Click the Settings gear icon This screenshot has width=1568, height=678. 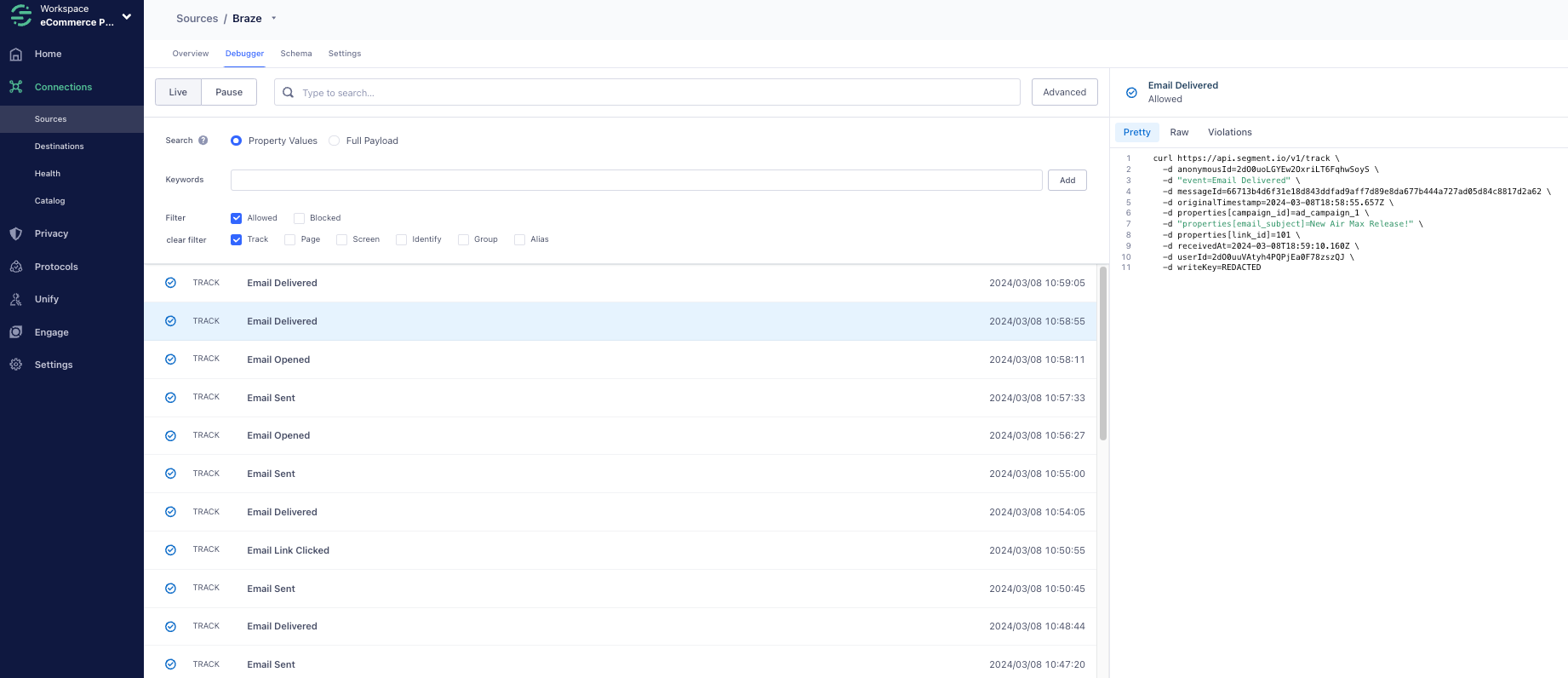pyautogui.click(x=15, y=365)
